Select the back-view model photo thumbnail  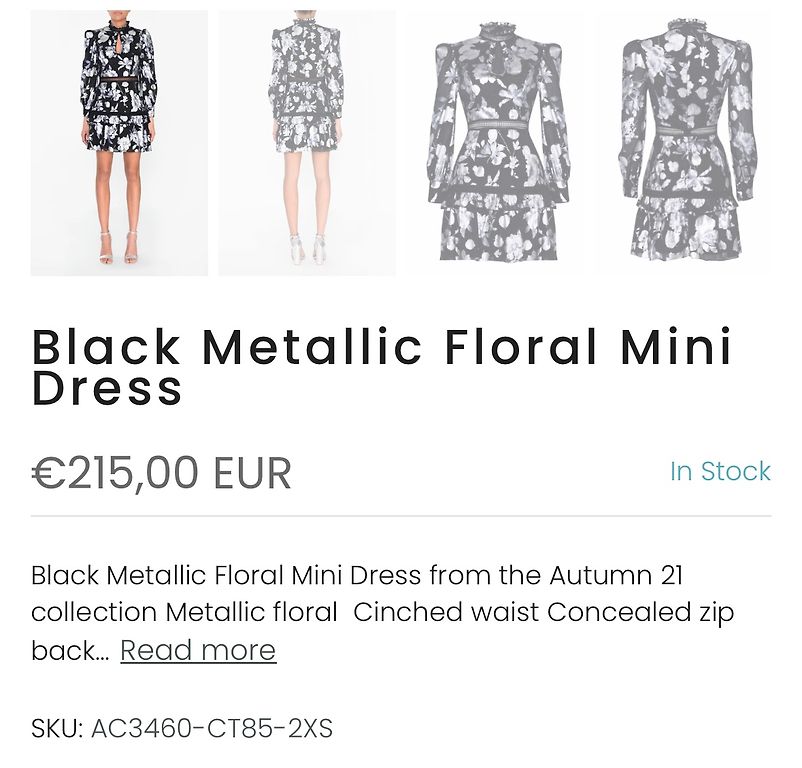(x=307, y=143)
